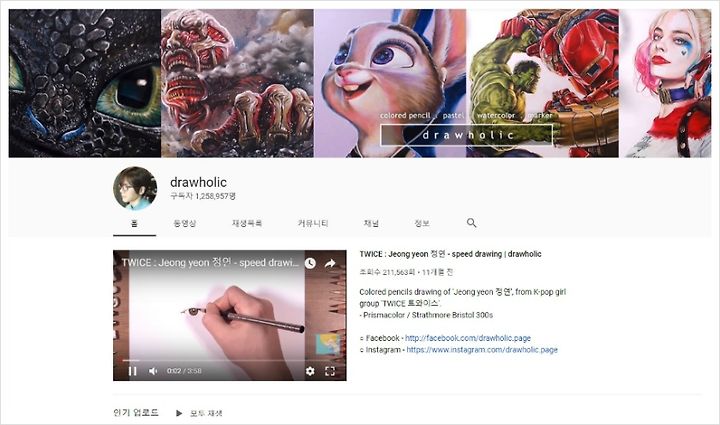Click the subscriber count 1,258,957명
This screenshot has height=425, width=720.
[203, 196]
